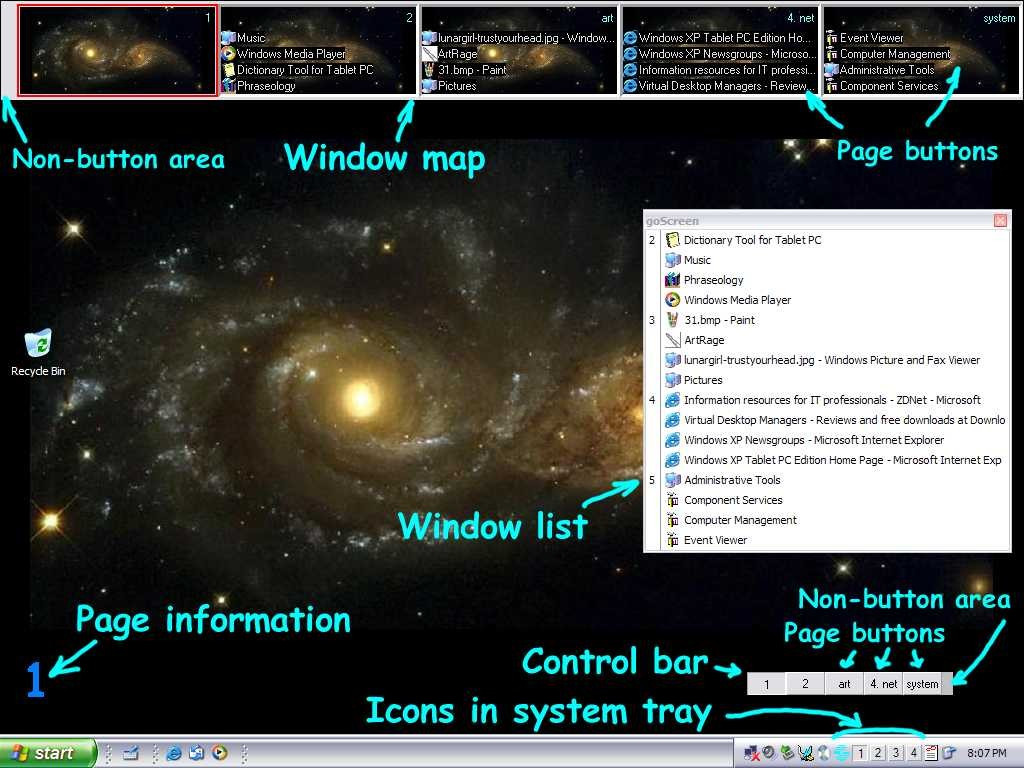Click page button 2 on the control bar

pyautogui.click(x=805, y=684)
